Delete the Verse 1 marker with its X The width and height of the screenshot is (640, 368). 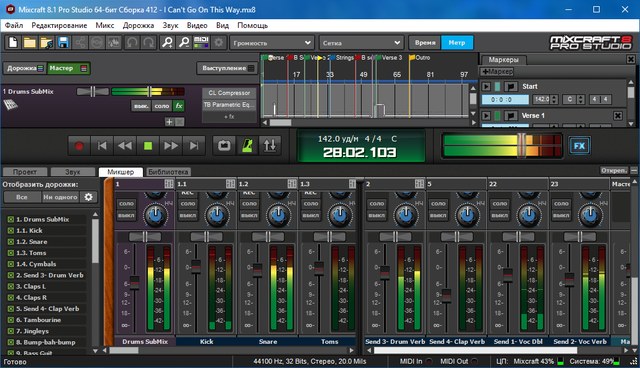pyautogui.click(x=618, y=116)
